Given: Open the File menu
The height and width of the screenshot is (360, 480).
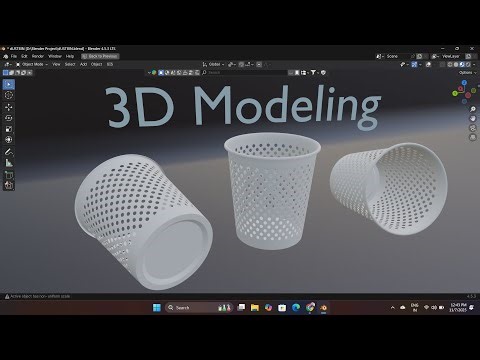Looking at the screenshot, I should click(x=14, y=56).
